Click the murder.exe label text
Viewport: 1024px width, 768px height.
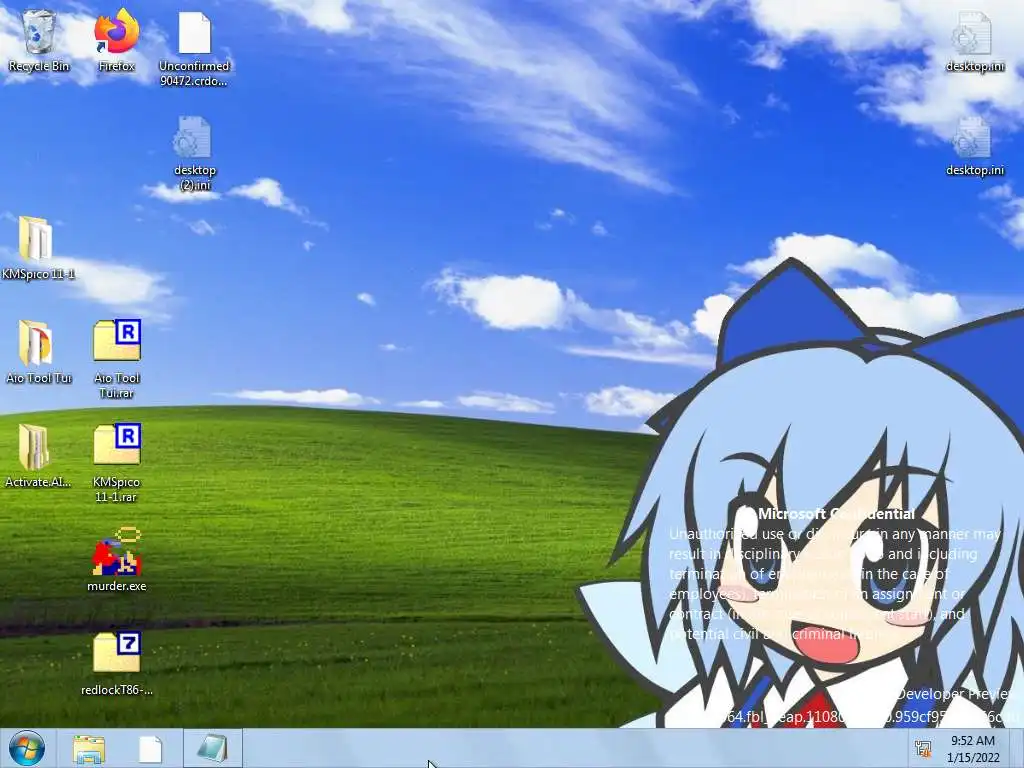(117, 586)
